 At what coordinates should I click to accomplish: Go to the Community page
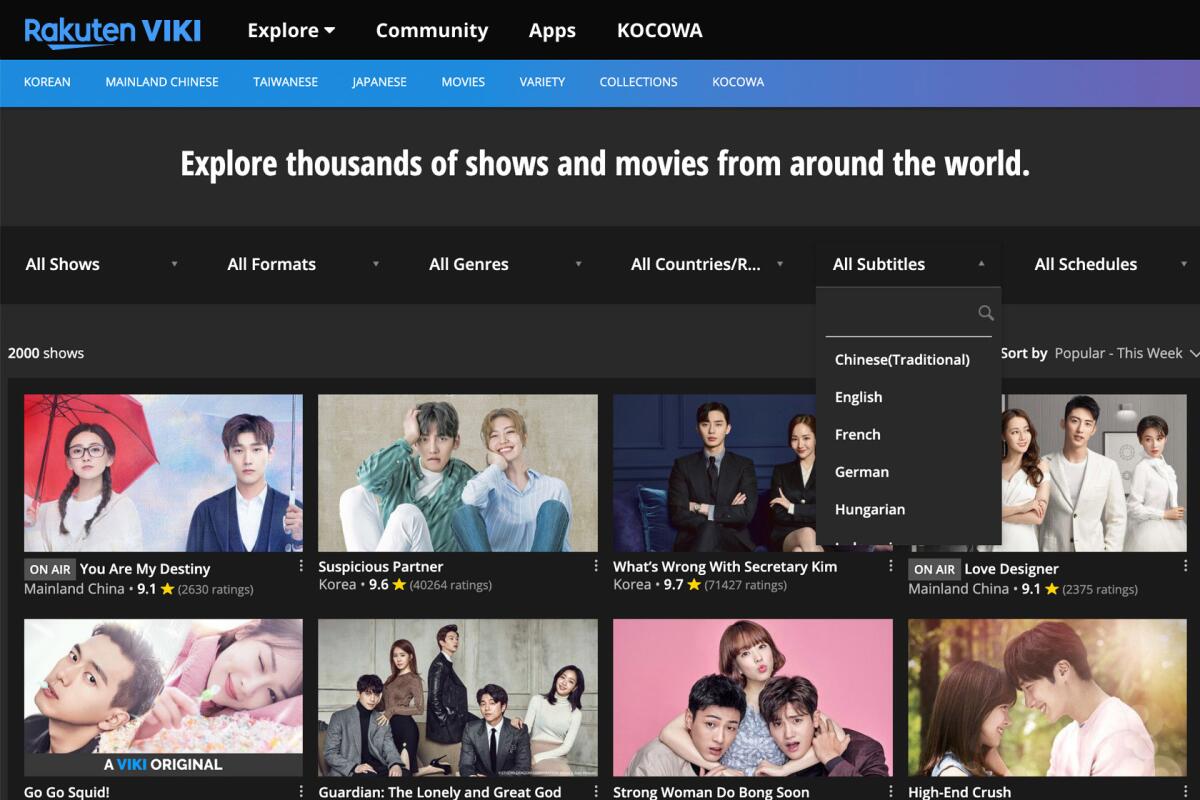point(432,30)
